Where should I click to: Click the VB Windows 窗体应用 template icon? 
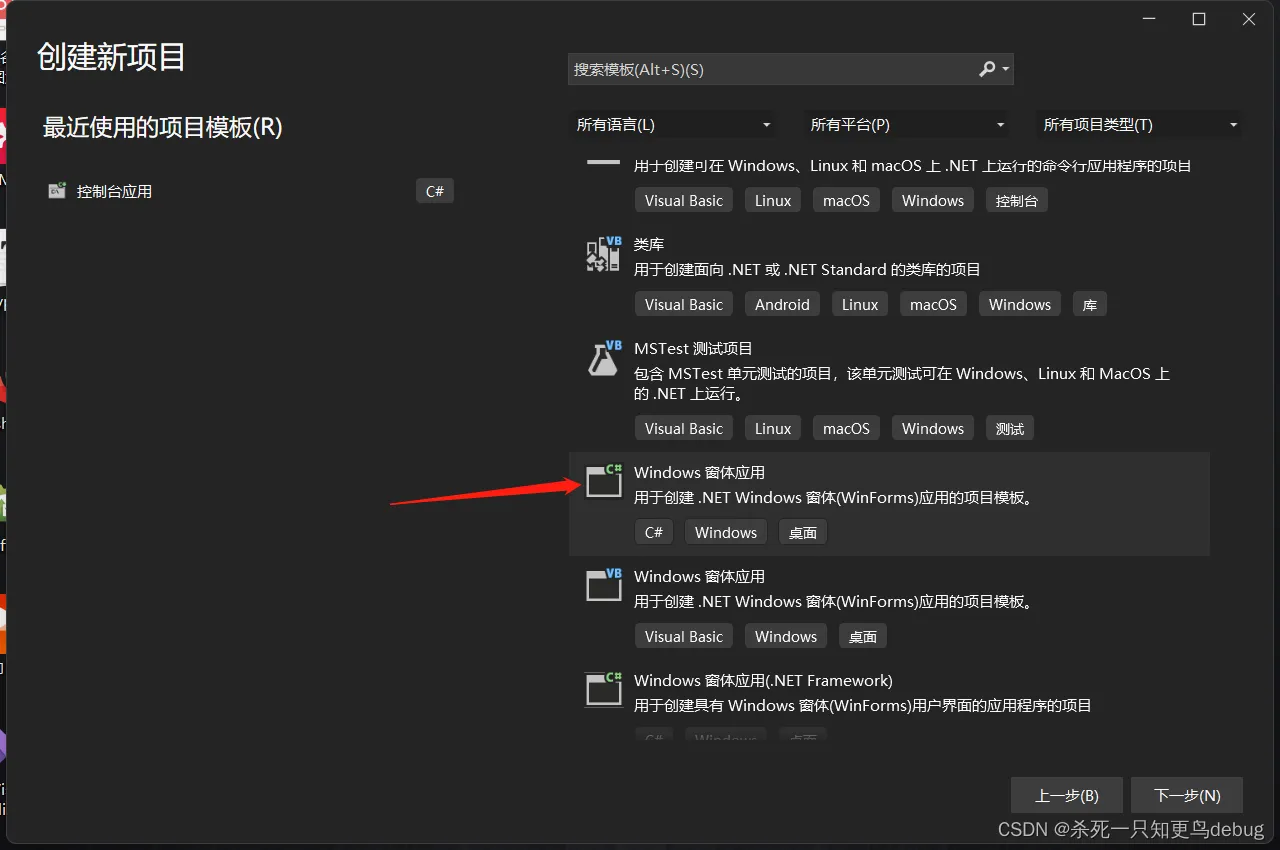coord(604,584)
